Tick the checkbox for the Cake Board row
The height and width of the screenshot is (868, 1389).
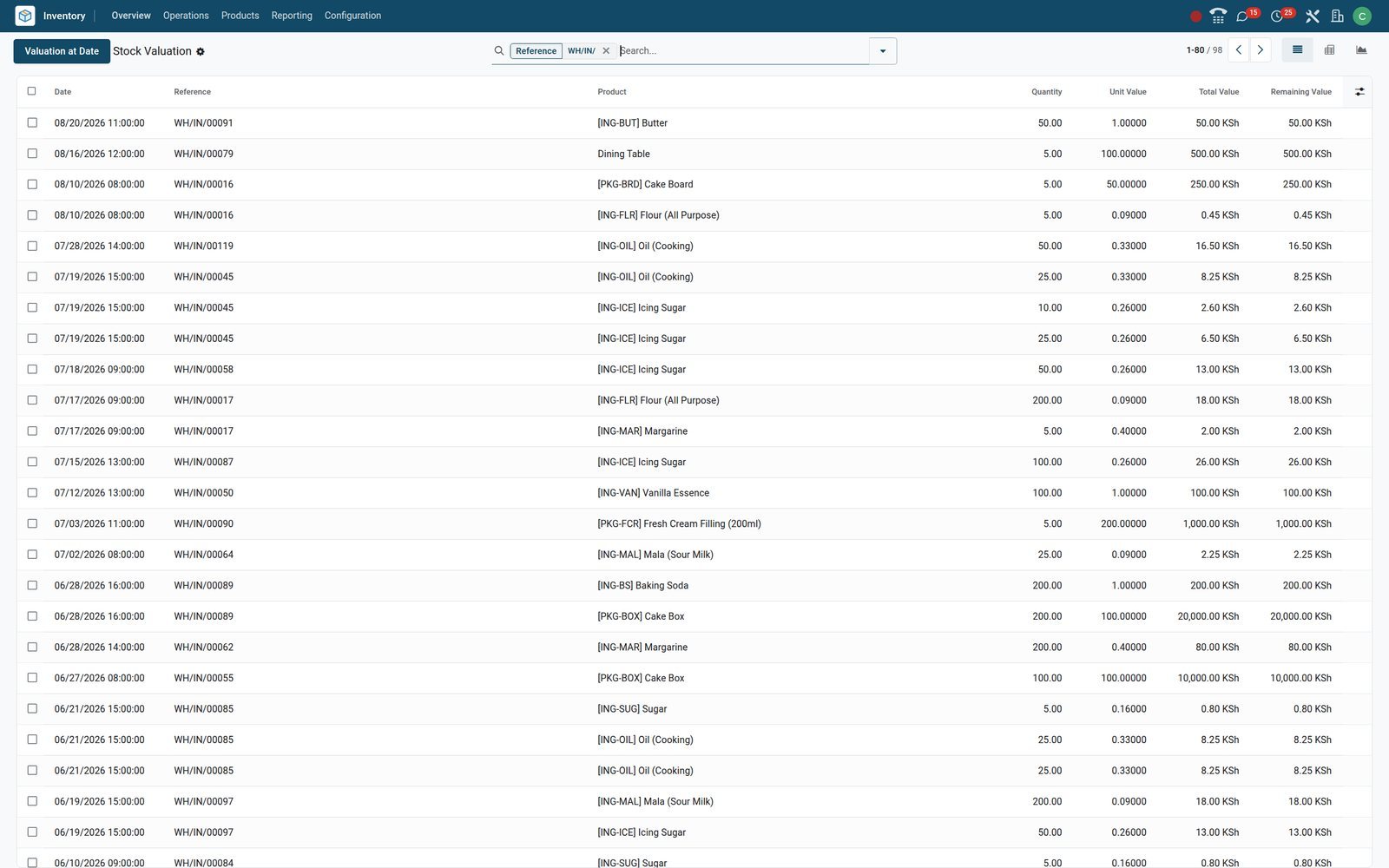pyautogui.click(x=32, y=184)
